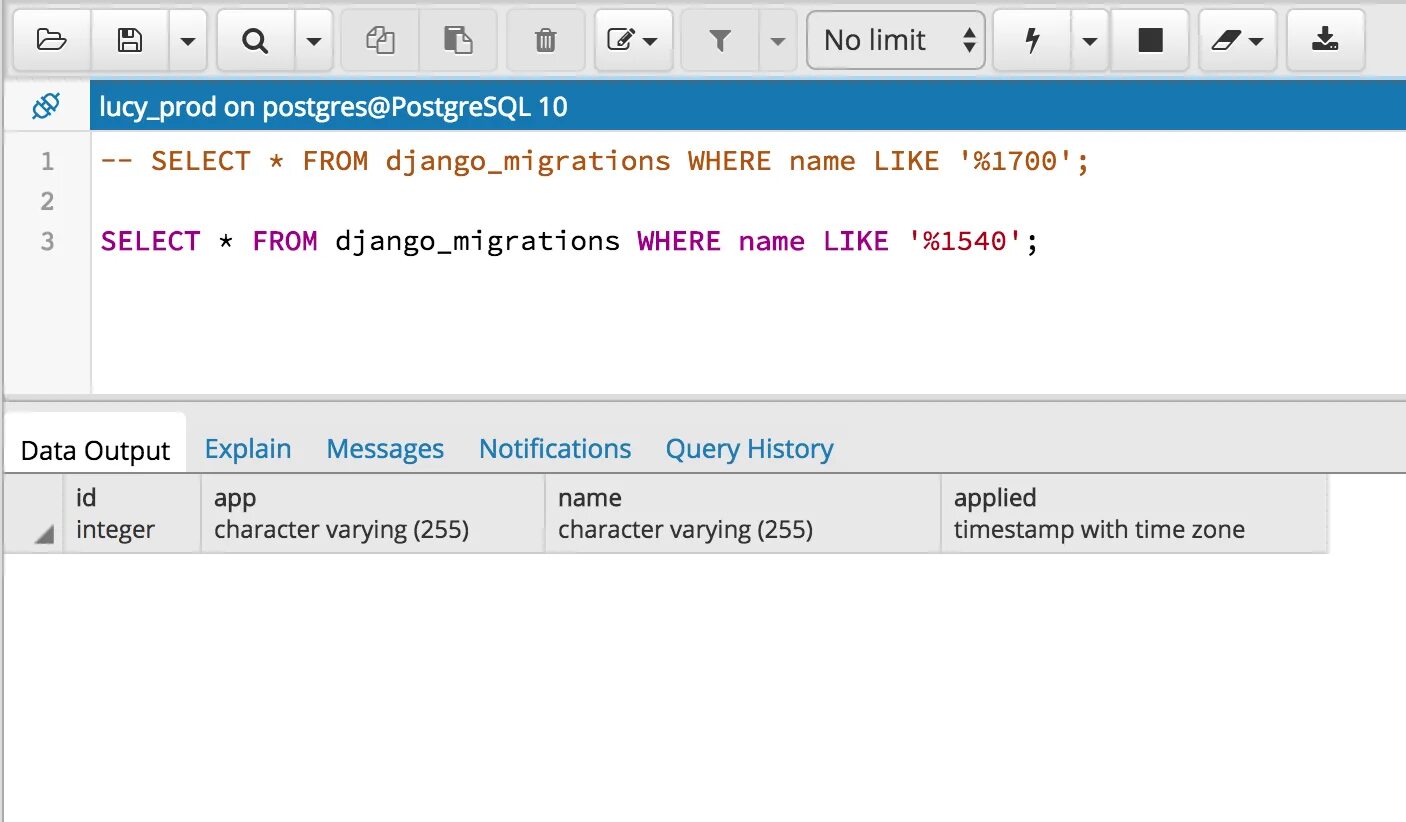Click the Paste clipboard icon

point(458,40)
